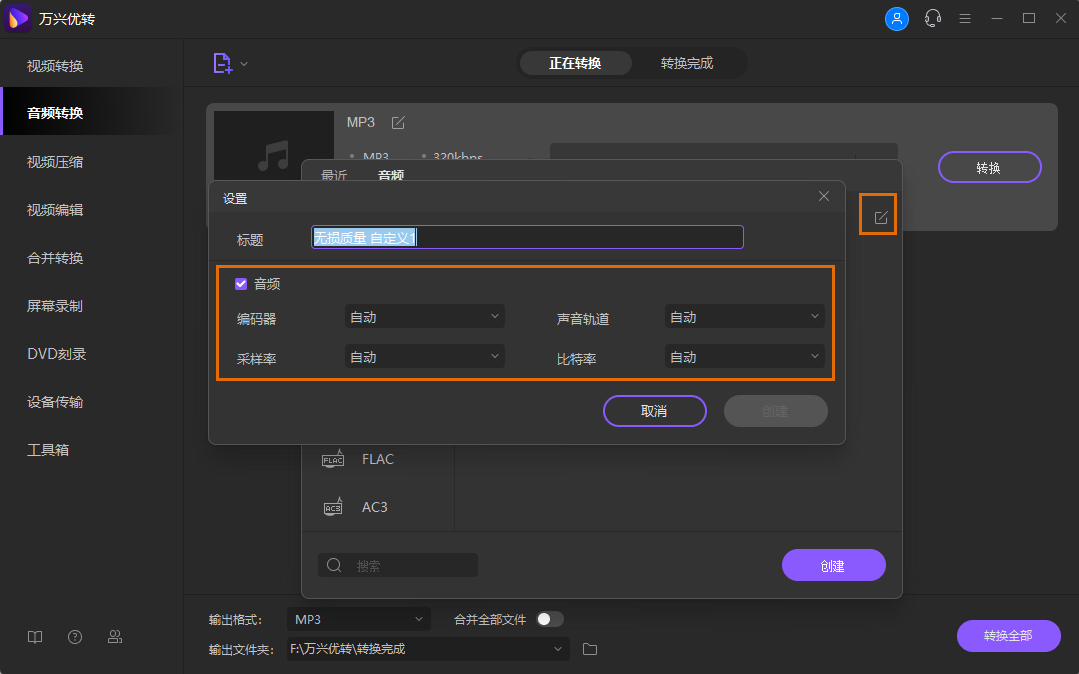Click the 取消 button in settings dialog
Image resolution: width=1079 pixels, height=674 pixels.
pyautogui.click(x=654, y=411)
